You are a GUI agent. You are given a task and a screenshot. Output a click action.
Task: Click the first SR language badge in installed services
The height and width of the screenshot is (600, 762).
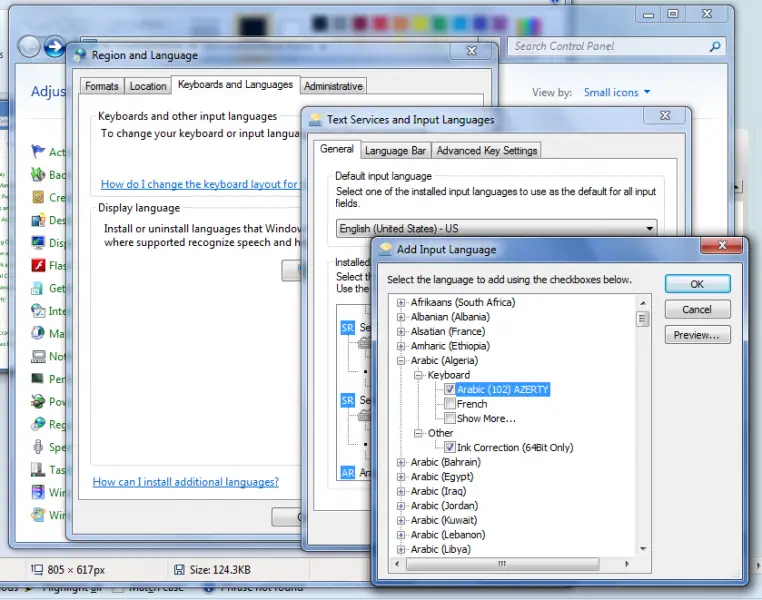click(x=347, y=328)
